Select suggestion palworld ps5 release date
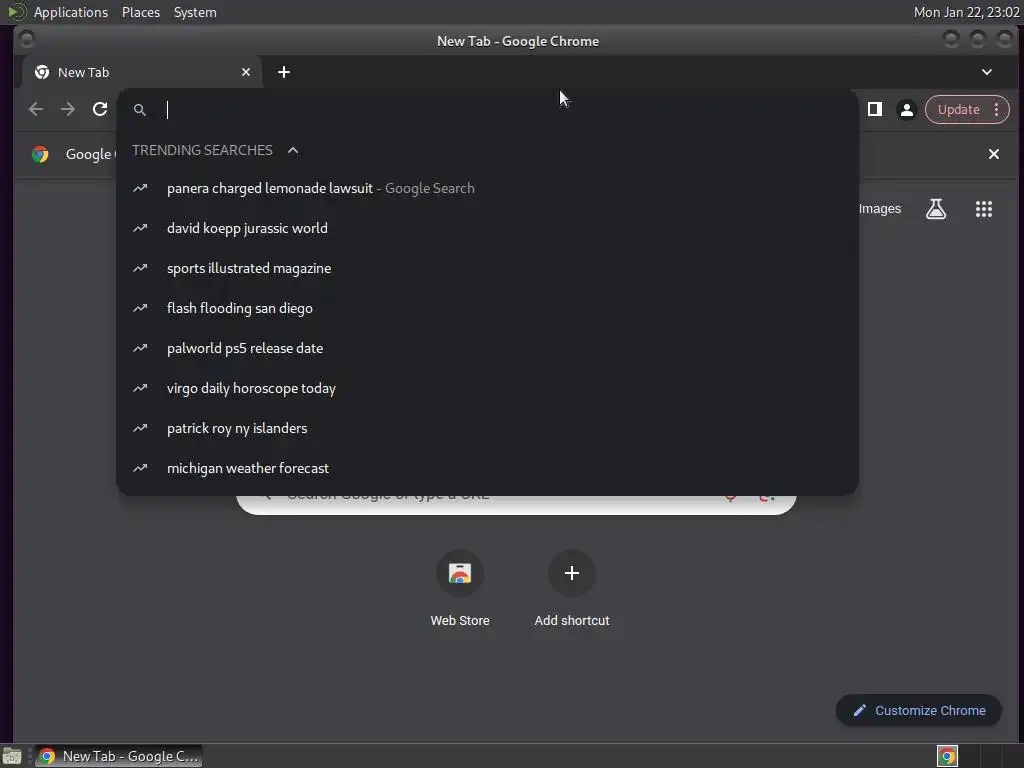The height and width of the screenshot is (768, 1024). [x=487, y=348]
